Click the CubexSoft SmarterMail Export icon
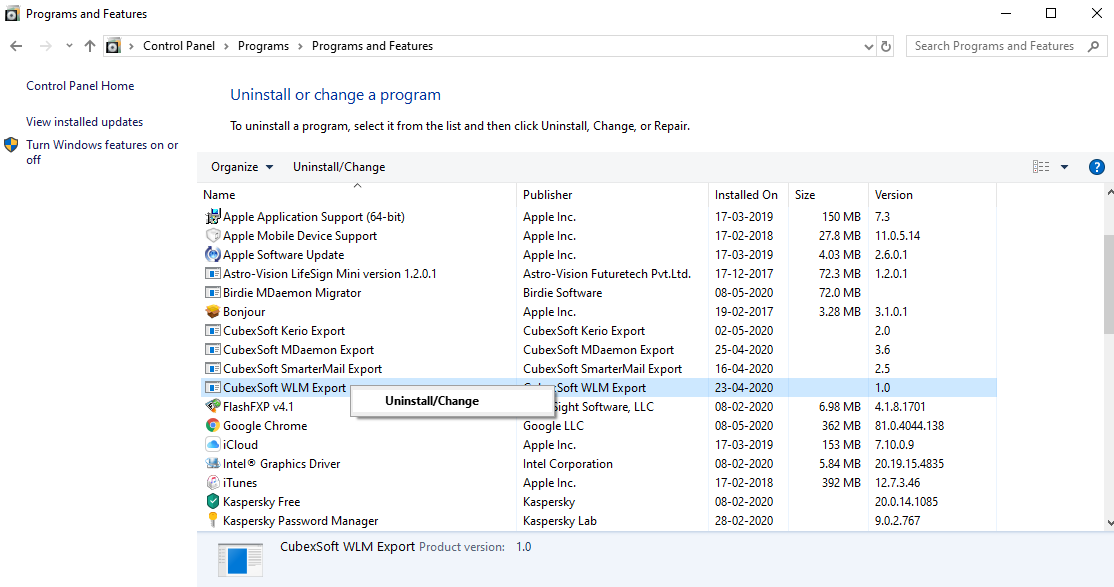The height and width of the screenshot is (587, 1114). pos(212,369)
